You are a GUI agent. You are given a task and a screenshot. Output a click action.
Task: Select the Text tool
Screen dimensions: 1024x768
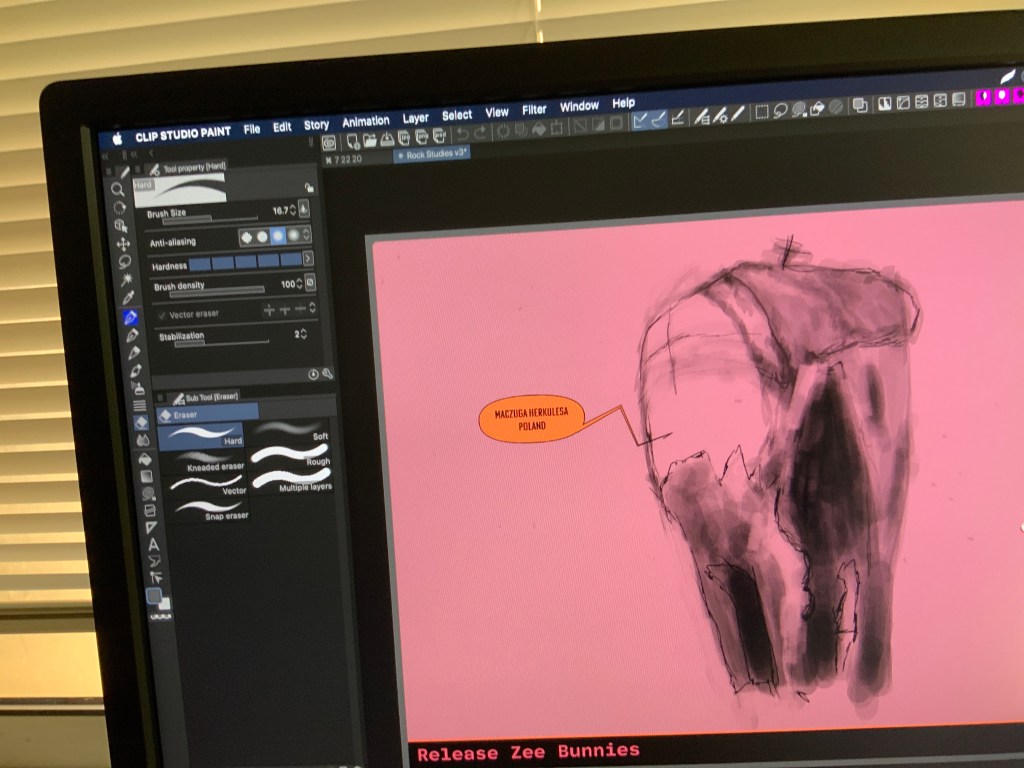coord(153,544)
